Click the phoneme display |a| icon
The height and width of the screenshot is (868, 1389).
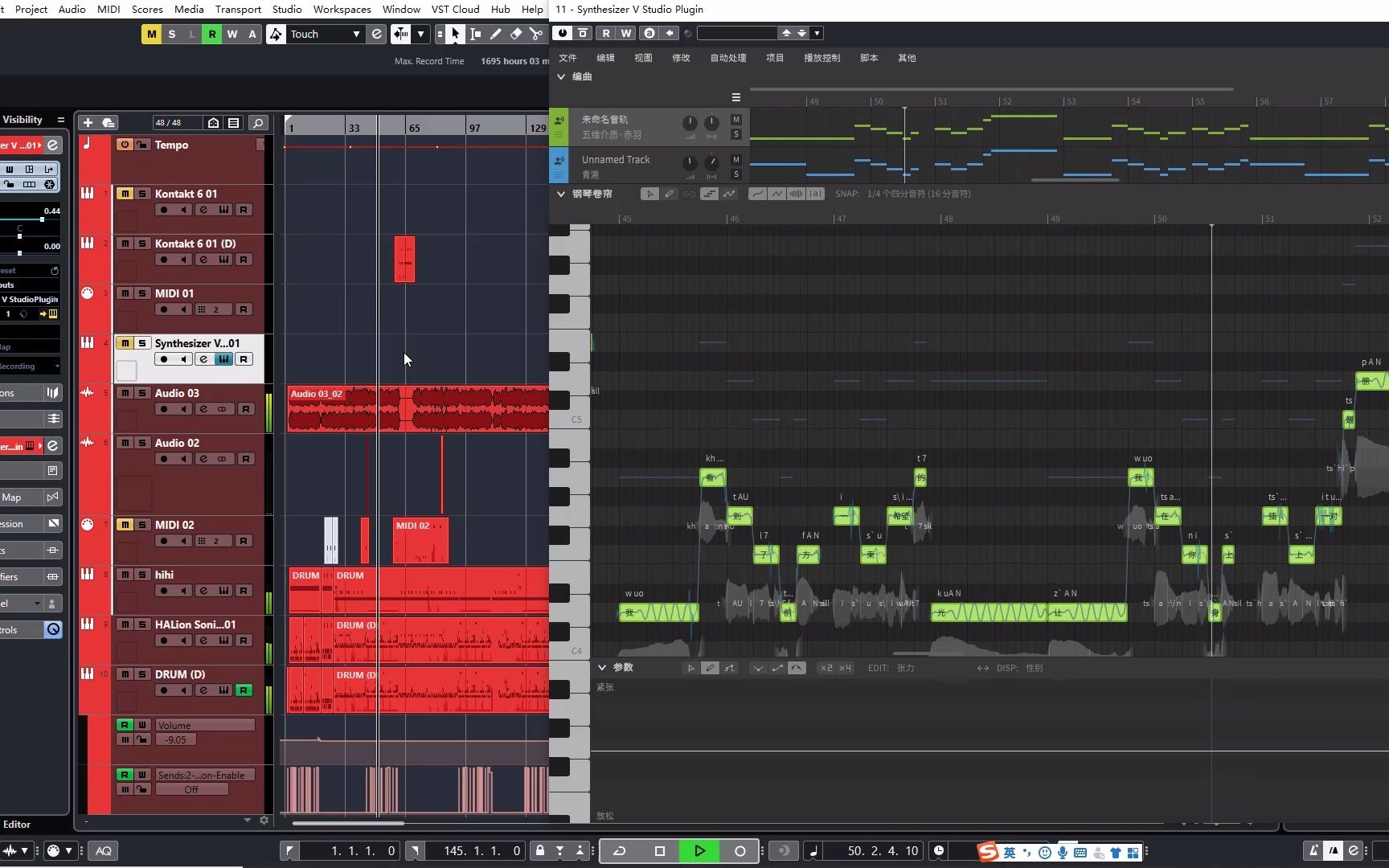[815, 194]
